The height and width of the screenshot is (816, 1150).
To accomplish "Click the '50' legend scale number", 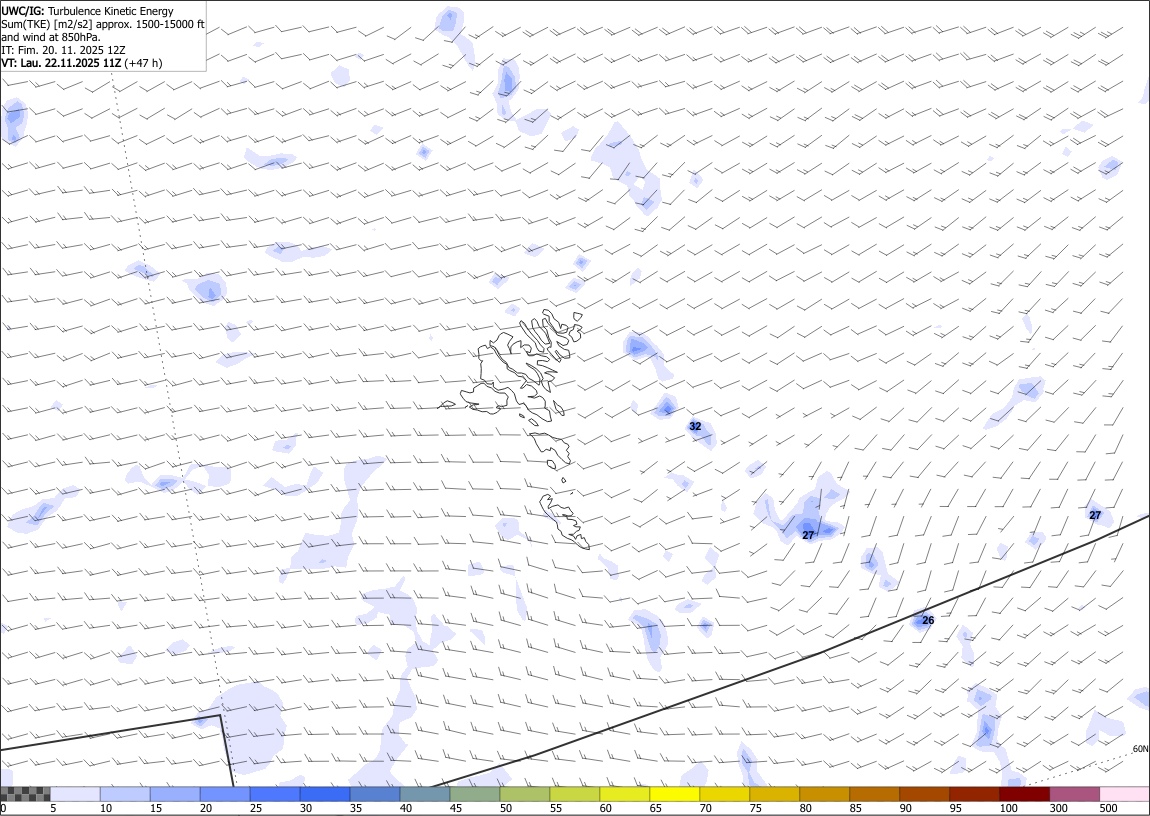I will point(506,809).
